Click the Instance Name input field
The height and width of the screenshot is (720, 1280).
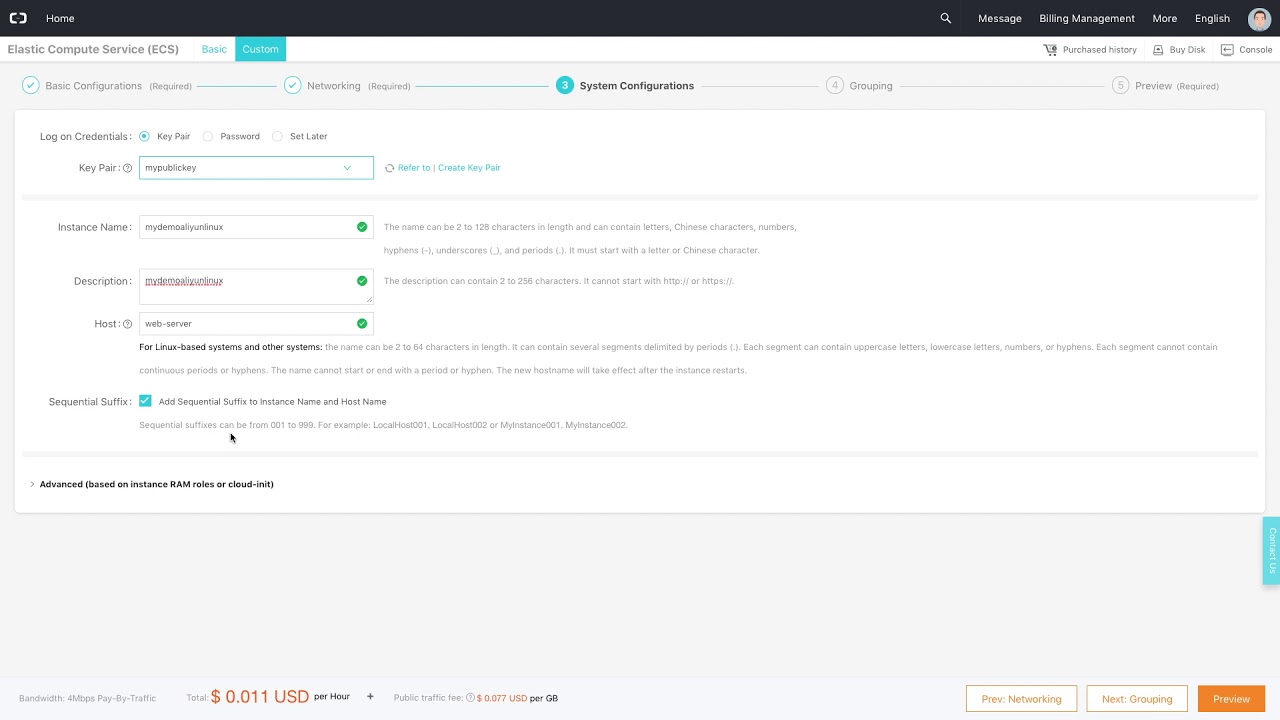256,227
